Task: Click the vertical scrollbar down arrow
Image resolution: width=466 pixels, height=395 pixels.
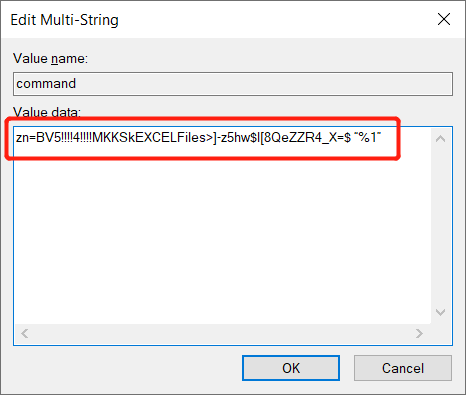Action: coord(440,312)
